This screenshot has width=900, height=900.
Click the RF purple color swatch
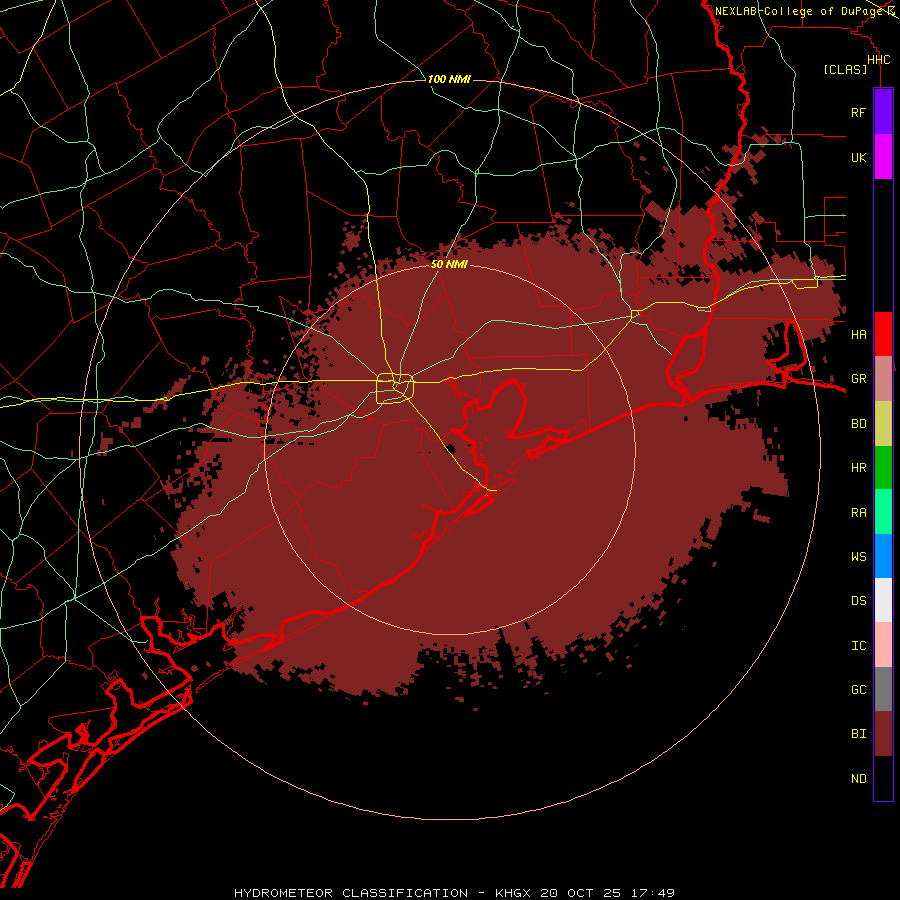point(883,112)
